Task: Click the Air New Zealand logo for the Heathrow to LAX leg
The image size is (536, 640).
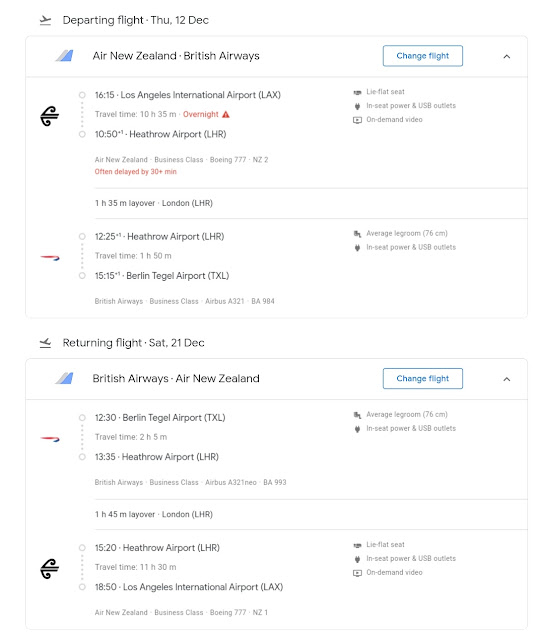Action: coord(49,569)
